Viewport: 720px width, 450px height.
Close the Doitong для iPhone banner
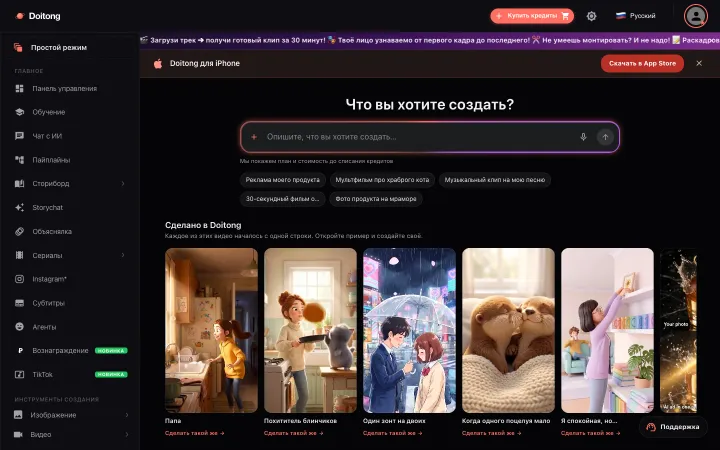click(699, 63)
